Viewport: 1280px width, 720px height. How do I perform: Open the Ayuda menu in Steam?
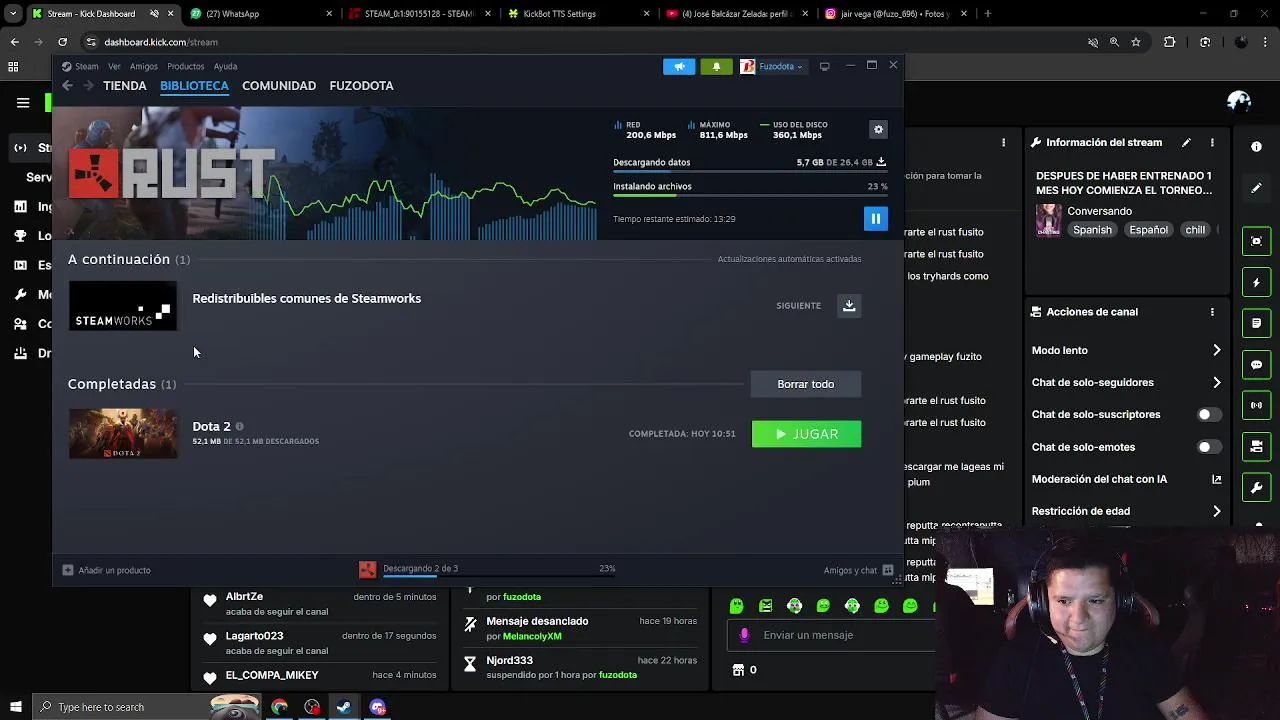(225, 66)
